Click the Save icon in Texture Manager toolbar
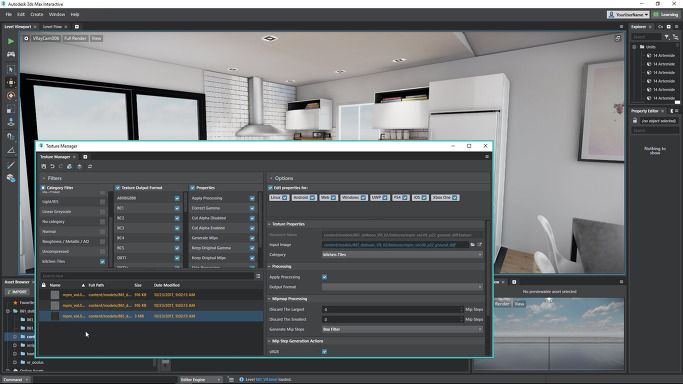This screenshot has width=683, height=384. [44, 166]
